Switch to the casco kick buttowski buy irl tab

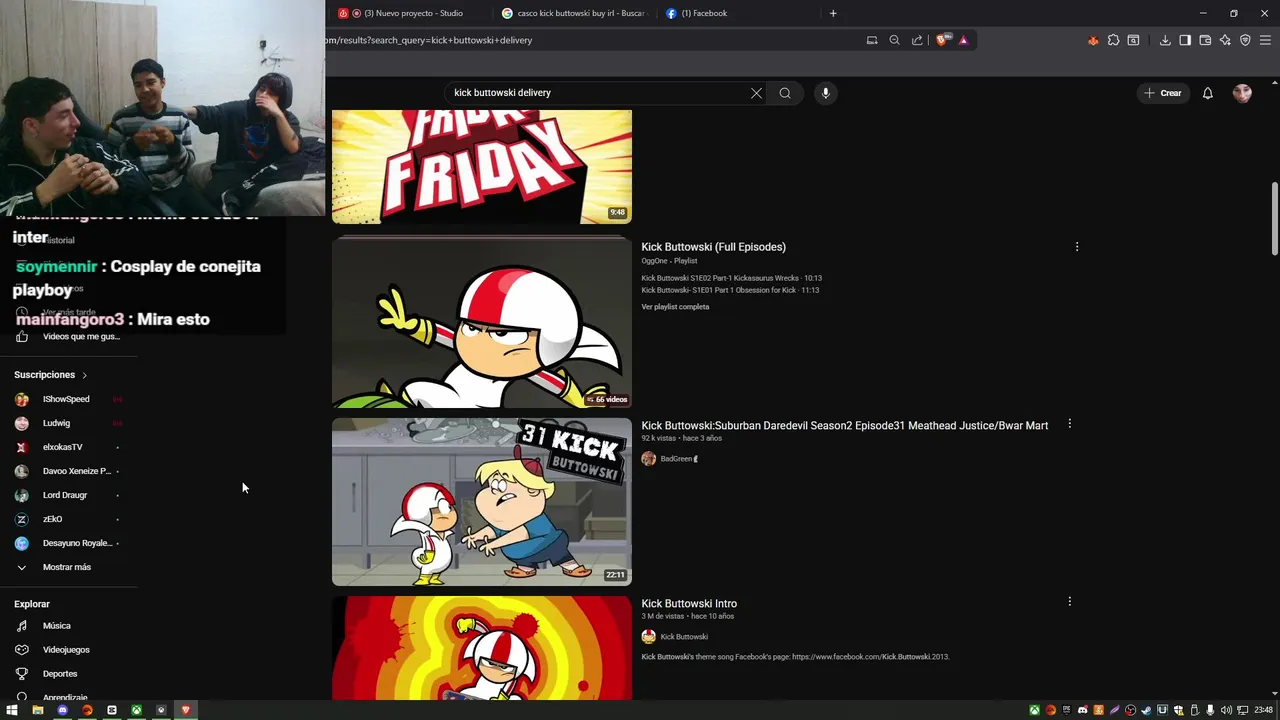tap(575, 13)
